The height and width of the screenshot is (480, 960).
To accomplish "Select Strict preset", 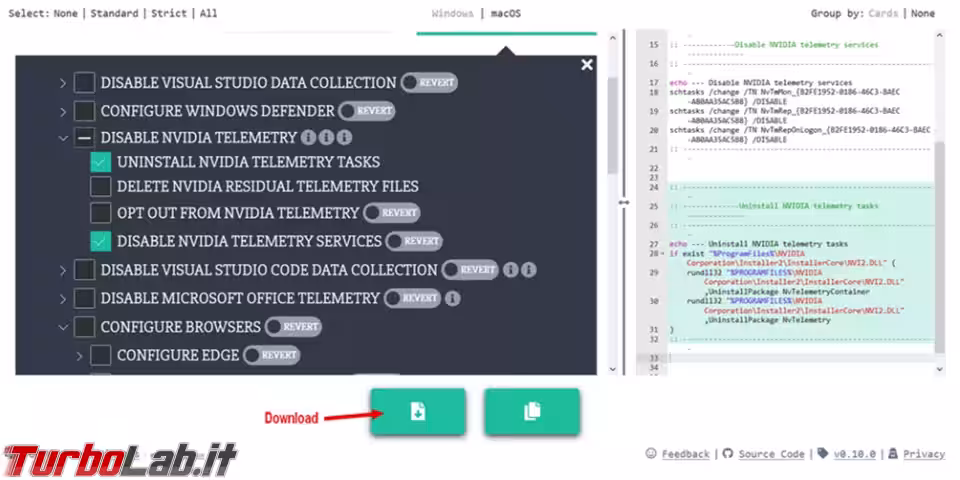I will [168, 13].
